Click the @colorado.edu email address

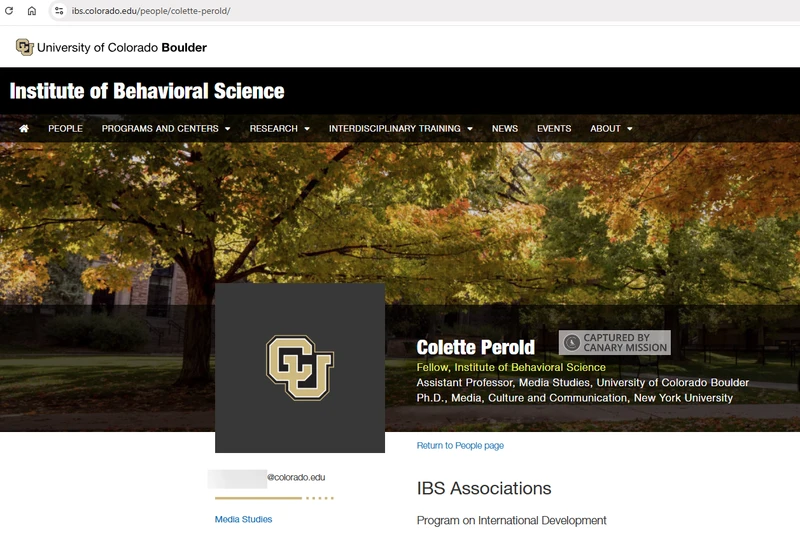tap(296, 477)
